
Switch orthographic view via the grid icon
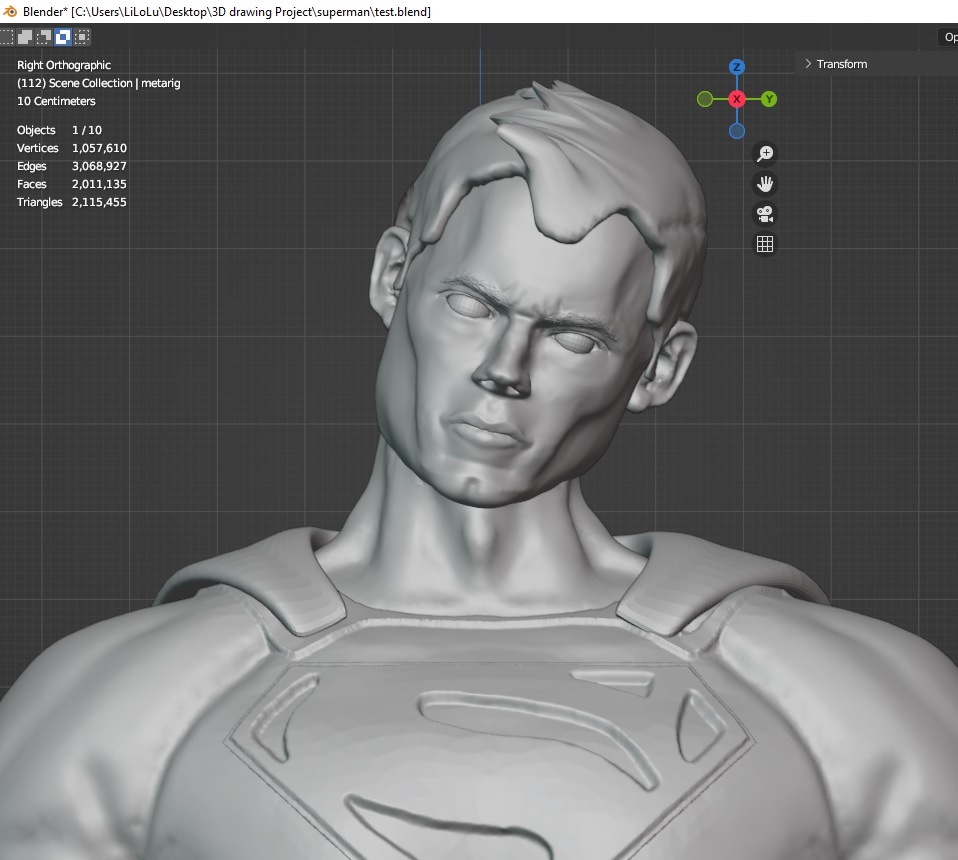pyautogui.click(x=764, y=243)
